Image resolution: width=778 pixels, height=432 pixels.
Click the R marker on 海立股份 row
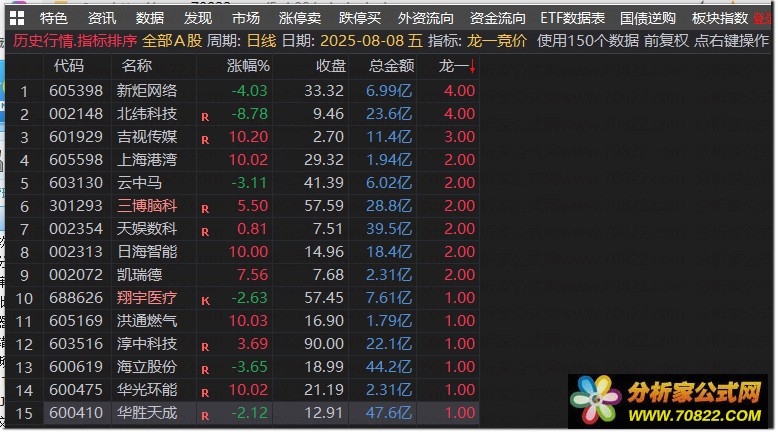click(x=205, y=370)
